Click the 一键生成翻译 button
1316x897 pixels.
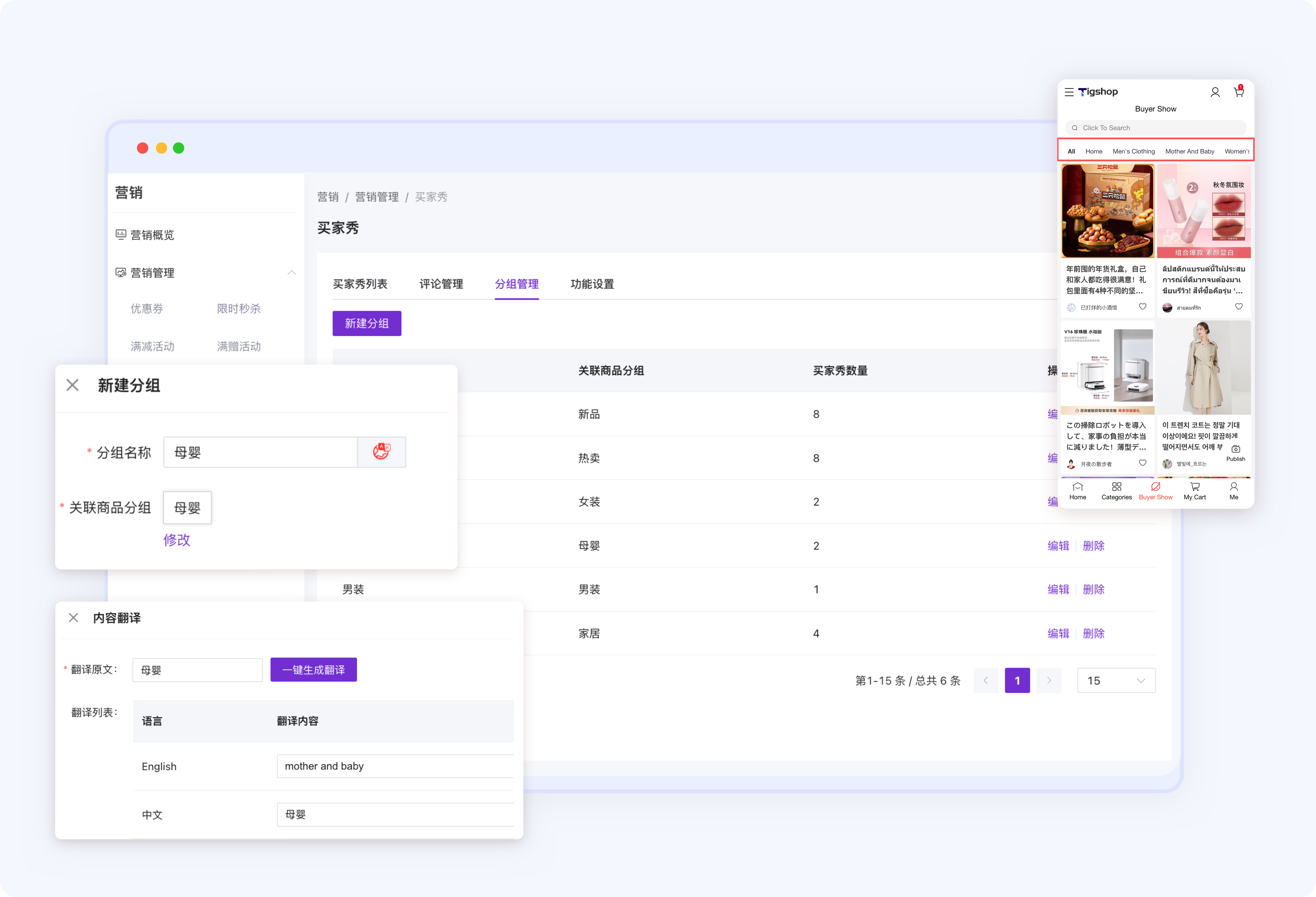(313, 669)
